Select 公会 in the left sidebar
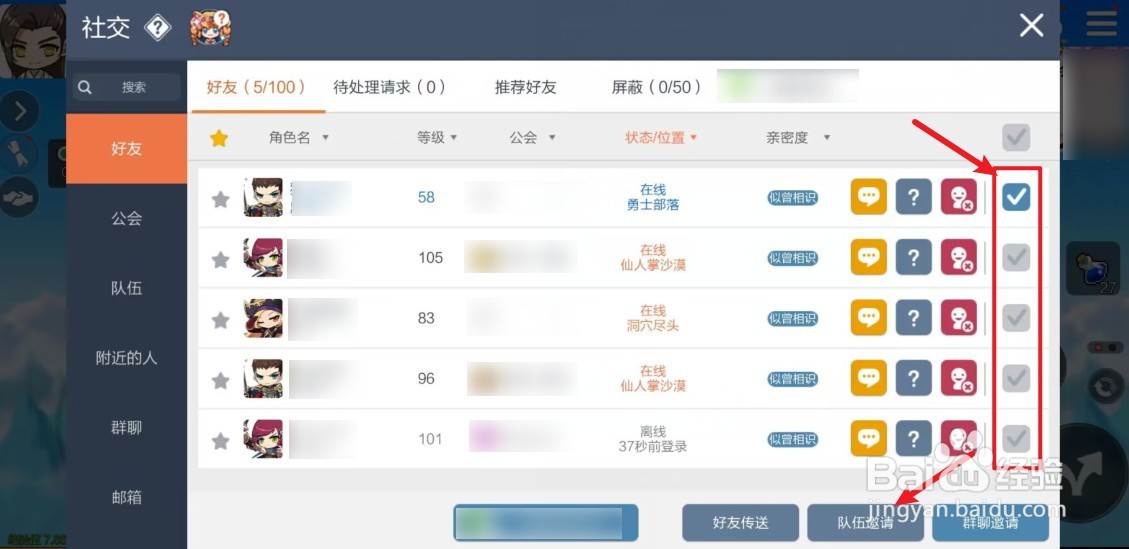The width and height of the screenshot is (1129, 549). [x=127, y=218]
